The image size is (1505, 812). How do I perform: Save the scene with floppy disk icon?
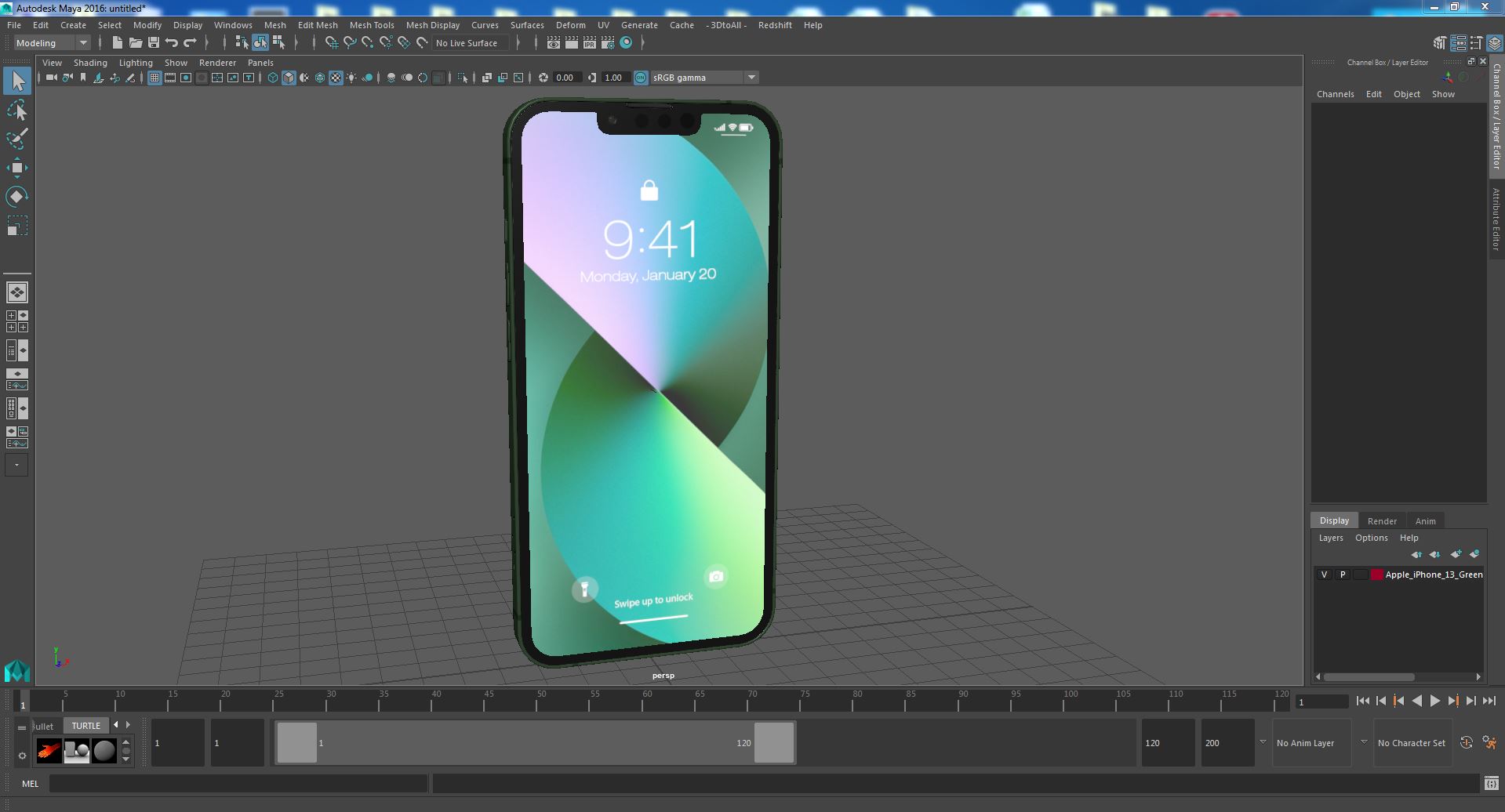click(x=153, y=43)
